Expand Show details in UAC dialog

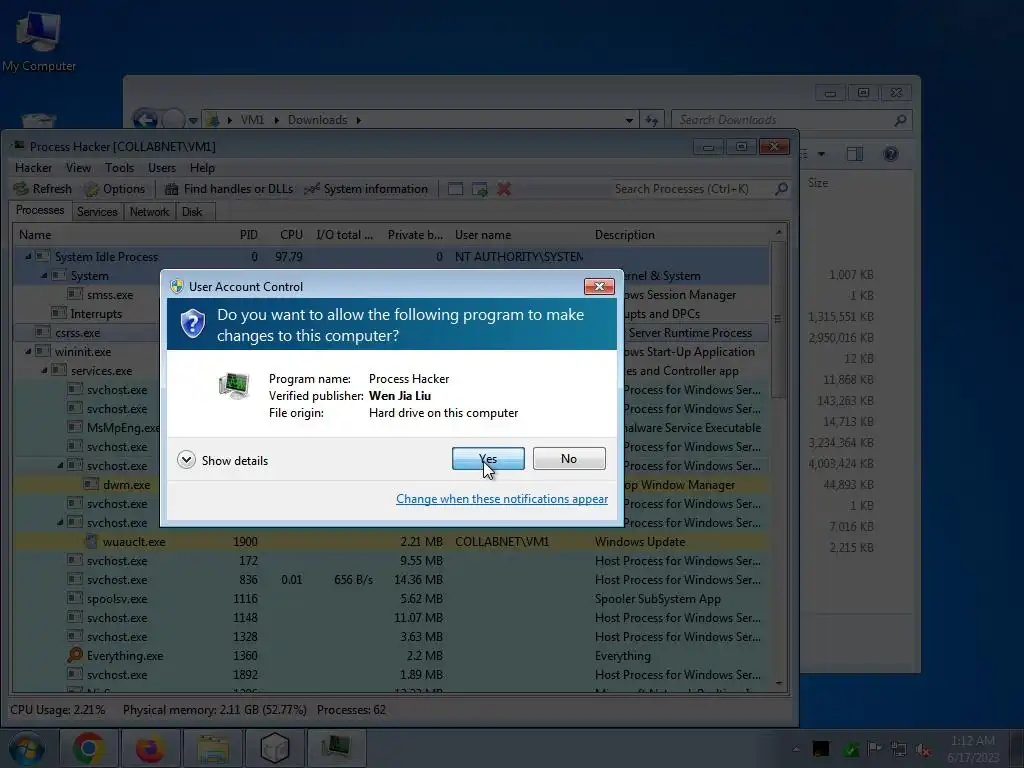tap(223, 460)
